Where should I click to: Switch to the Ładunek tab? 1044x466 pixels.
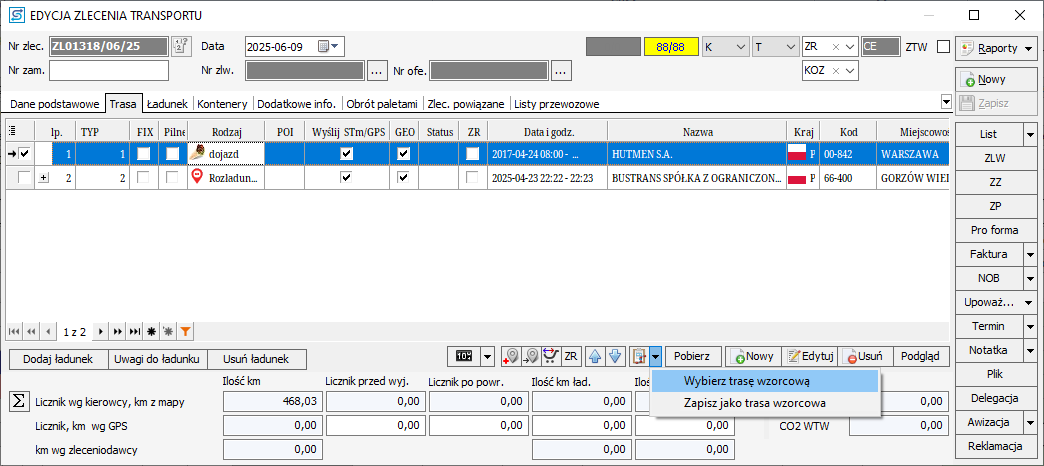pos(167,103)
